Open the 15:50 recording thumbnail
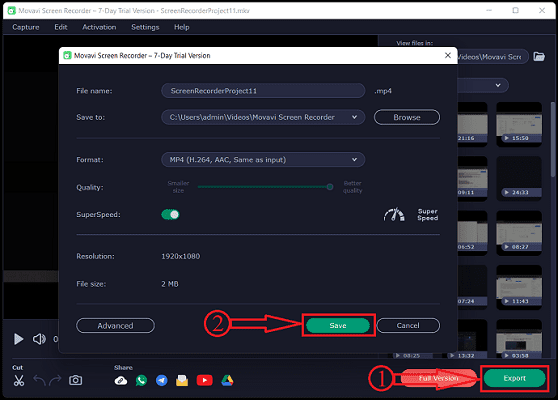 click(519, 124)
